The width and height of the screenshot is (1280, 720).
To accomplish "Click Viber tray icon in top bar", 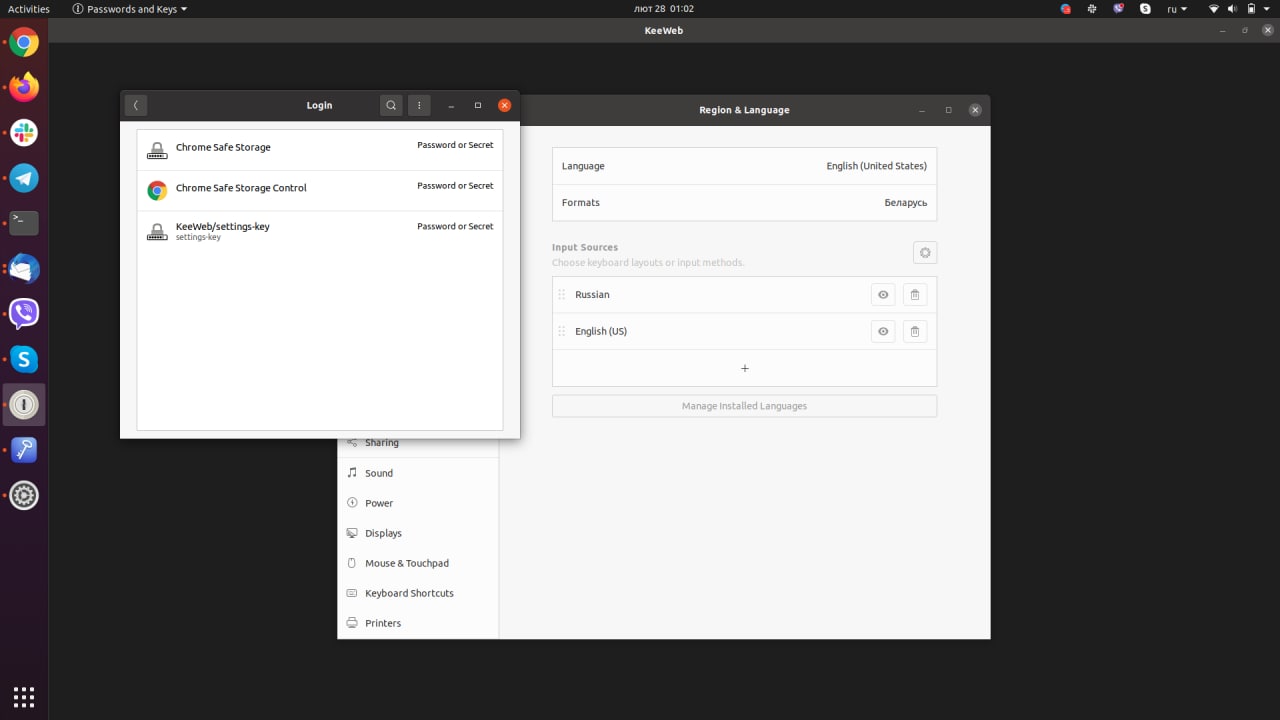I will 1119,9.
